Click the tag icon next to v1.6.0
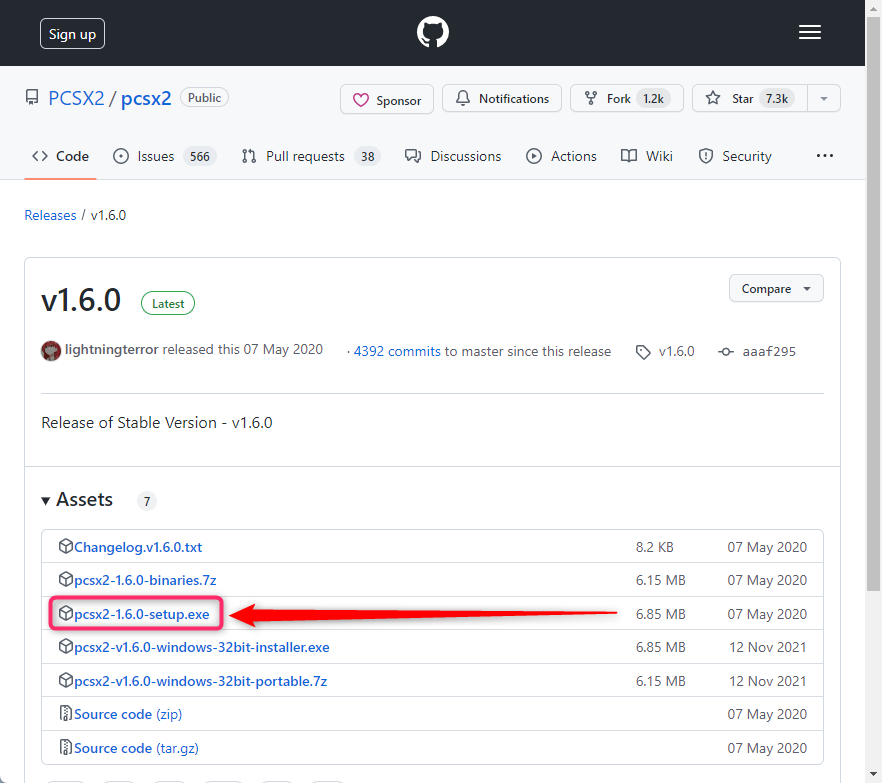The width and height of the screenshot is (882, 783). 643,352
